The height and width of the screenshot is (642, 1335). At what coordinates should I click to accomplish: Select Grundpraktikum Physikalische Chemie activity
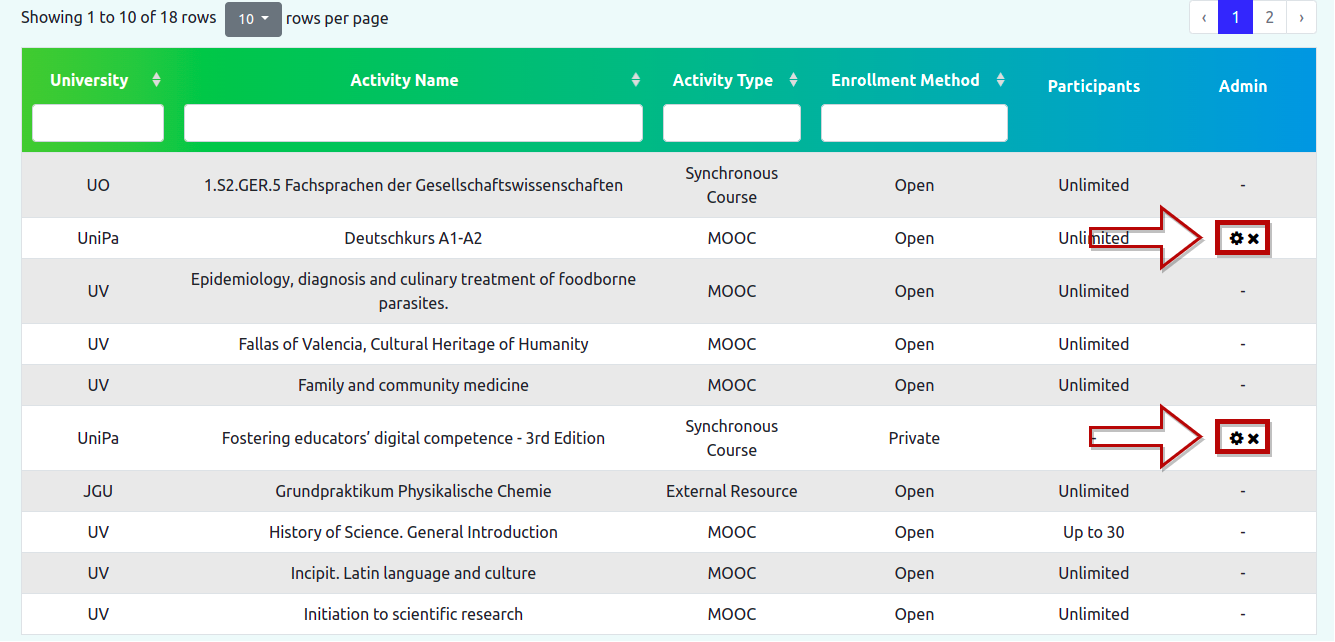click(413, 491)
